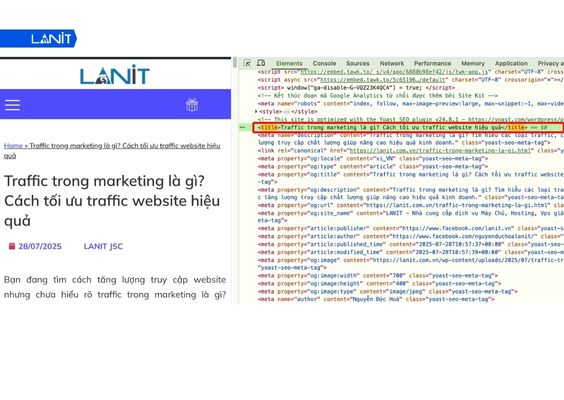Image resolution: width=564 pixels, height=400 pixels.
Task: Click the gift box icon in the purple bar
Action: point(192,105)
